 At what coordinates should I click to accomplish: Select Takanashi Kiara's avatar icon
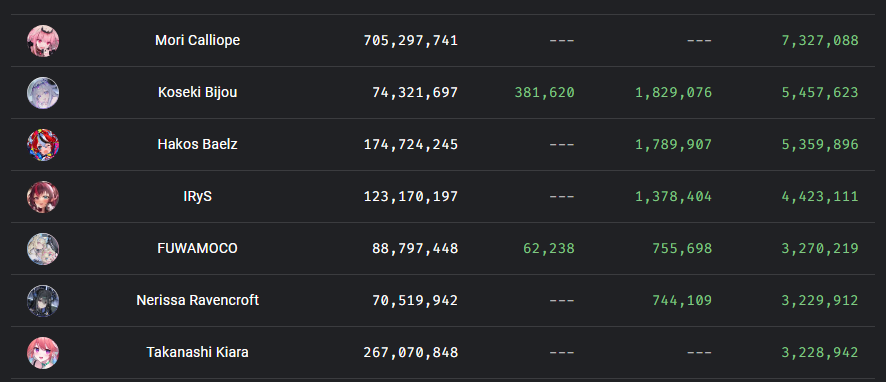pyautogui.click(x=43, y=353)
